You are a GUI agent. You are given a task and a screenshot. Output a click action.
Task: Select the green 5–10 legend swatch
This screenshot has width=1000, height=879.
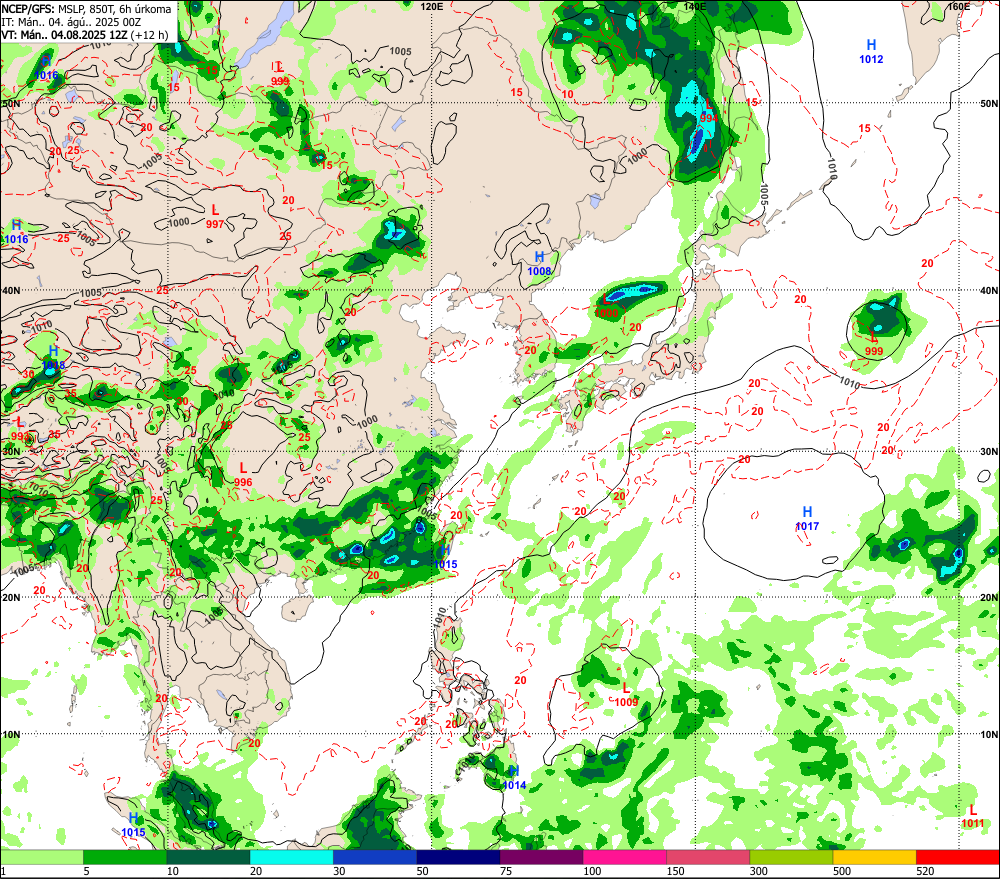pos(125,857)
